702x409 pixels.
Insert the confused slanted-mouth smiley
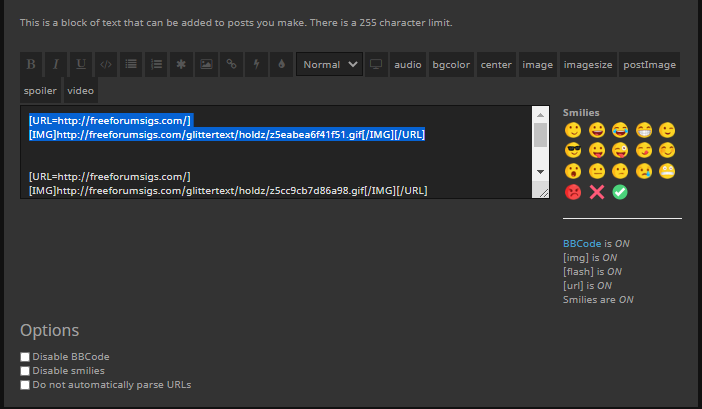tap(620, 171)
